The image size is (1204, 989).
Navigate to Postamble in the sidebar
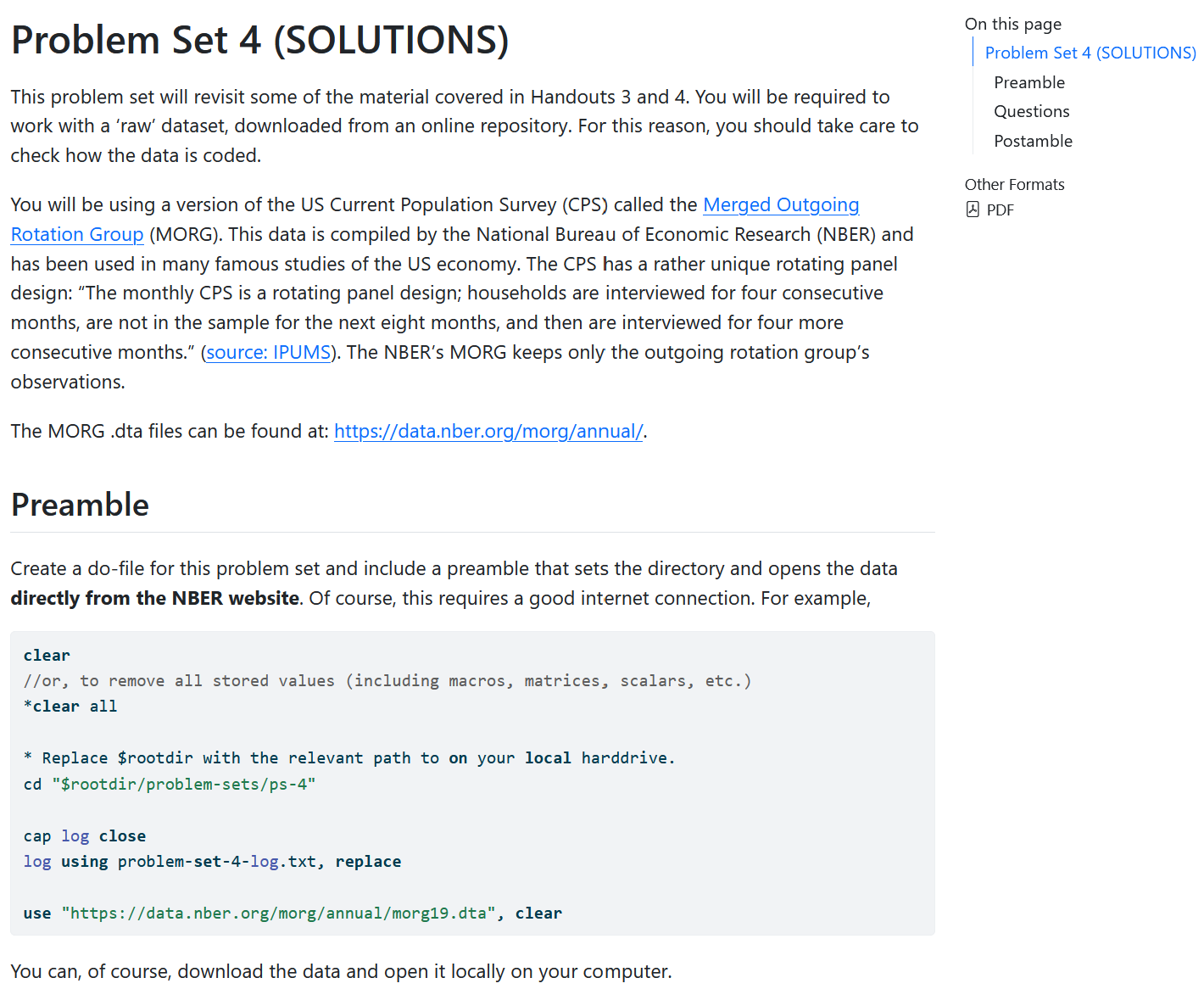point(1033,141)
